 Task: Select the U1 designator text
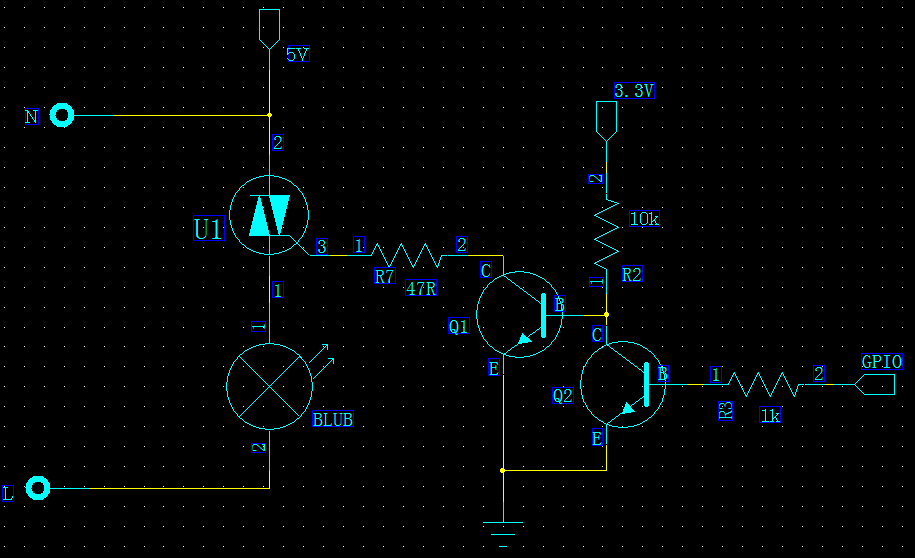tap(208, 230)
